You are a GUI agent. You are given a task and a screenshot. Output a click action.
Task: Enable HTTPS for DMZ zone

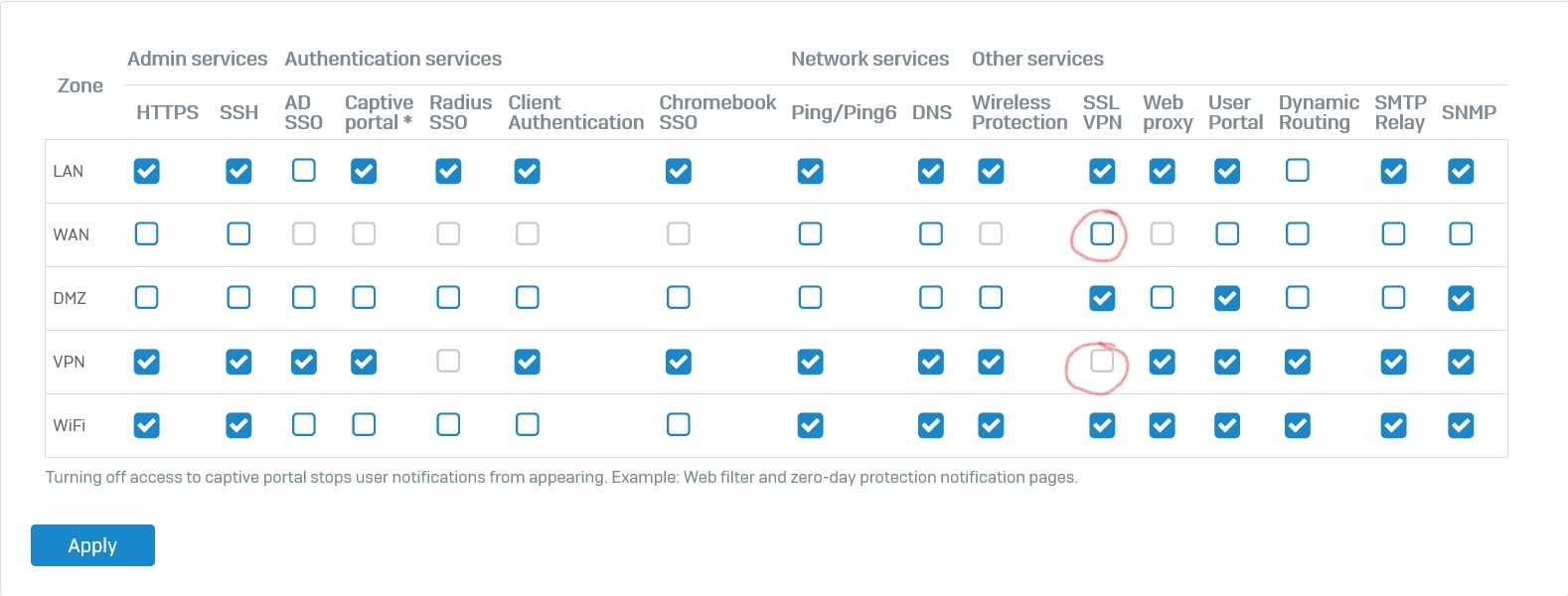pyautogui.click(x=146, y=297)
